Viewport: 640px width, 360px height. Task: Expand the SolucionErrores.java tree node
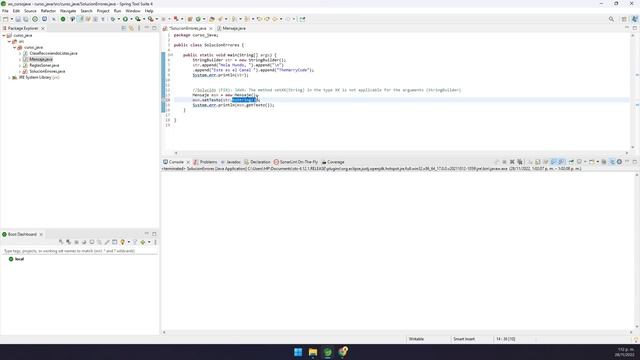click(x=20, y=71)
